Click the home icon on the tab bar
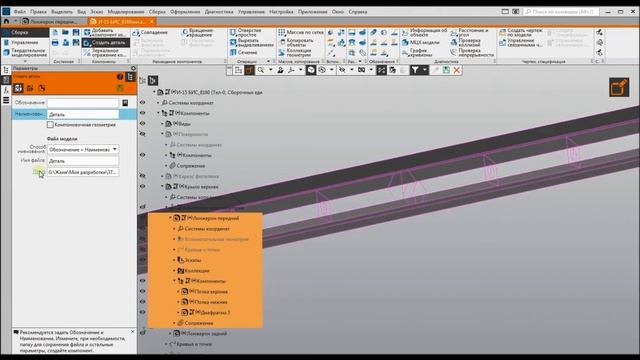Screen dimensions: 640x360 (x=7, y=21)
